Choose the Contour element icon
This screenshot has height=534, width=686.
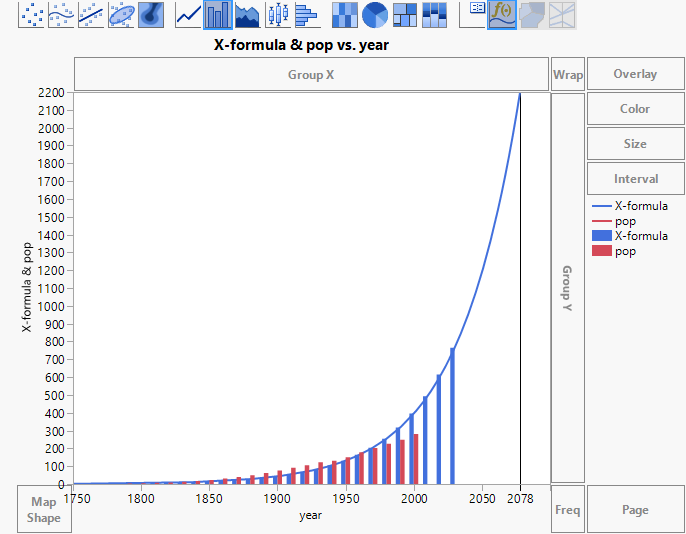(x=151, y=13)
